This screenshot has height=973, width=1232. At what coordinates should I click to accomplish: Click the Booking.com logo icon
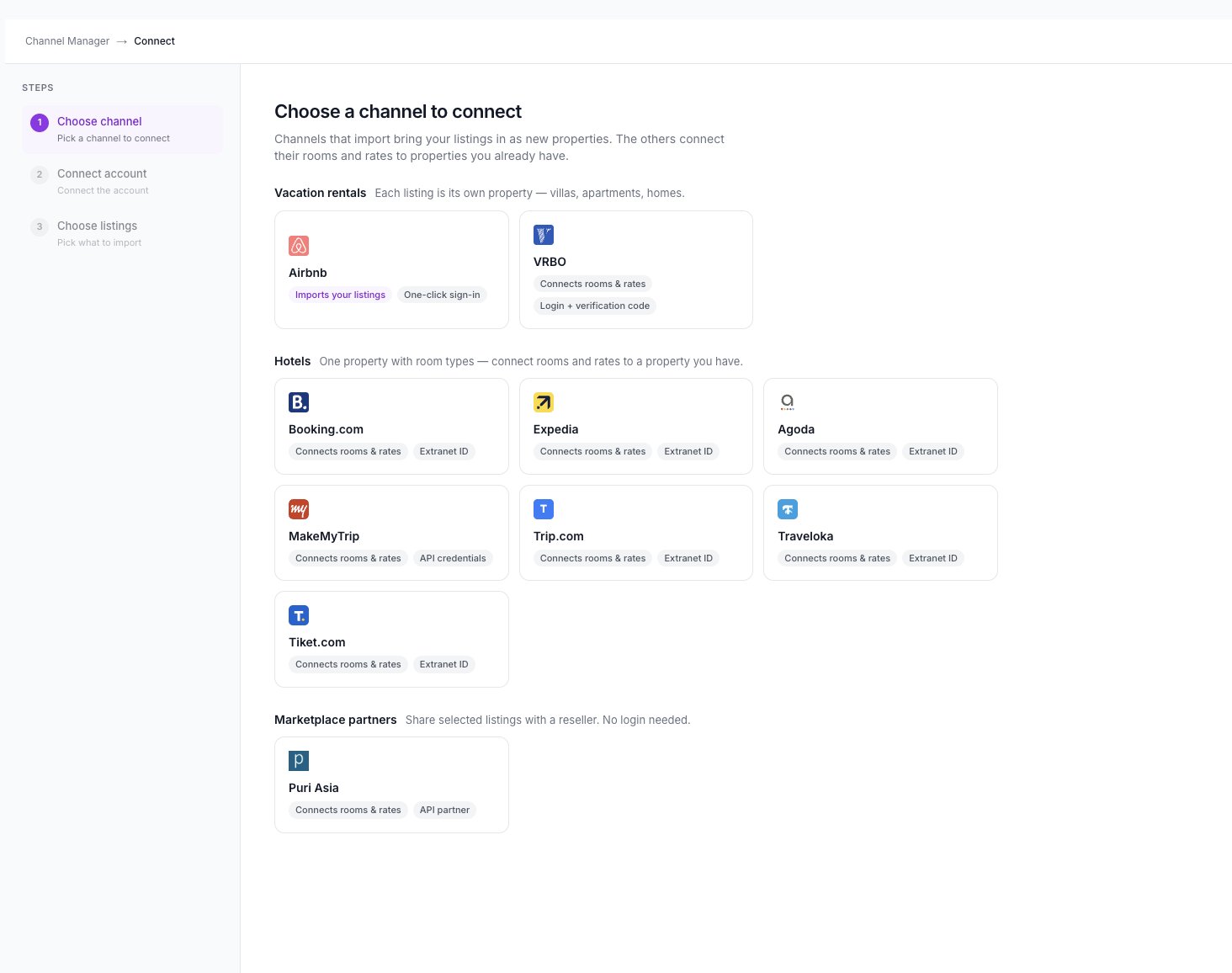[299, 402]
